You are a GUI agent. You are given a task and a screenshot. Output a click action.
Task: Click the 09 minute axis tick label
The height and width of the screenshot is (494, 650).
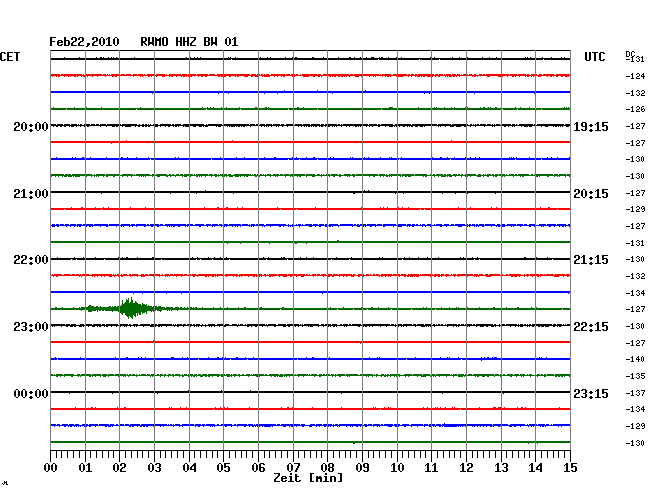(x=362, y=467)
